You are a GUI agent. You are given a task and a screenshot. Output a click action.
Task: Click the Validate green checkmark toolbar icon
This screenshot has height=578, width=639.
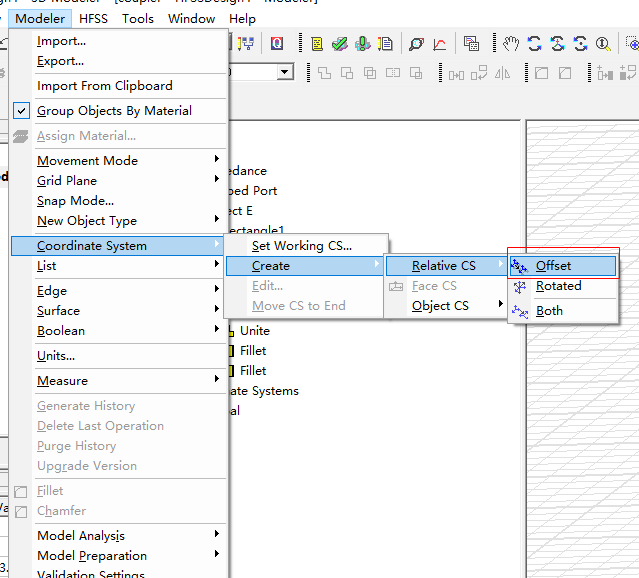click(339, 44)
